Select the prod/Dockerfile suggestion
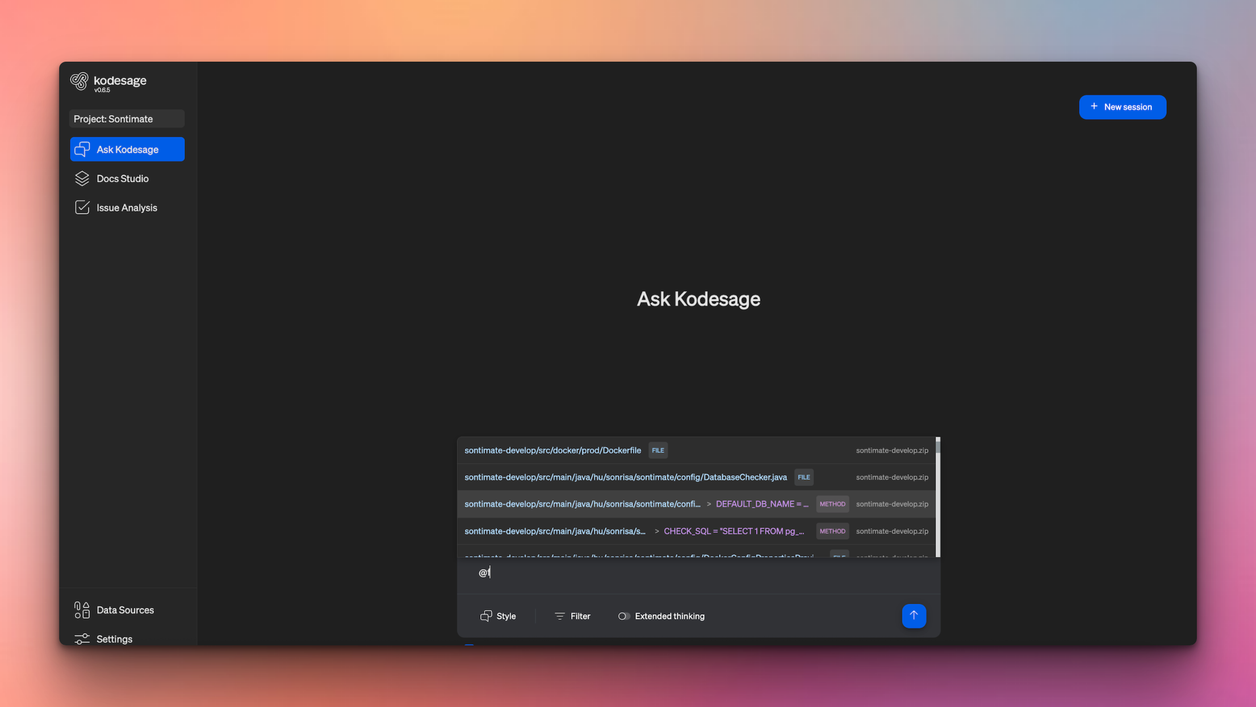This screenshot has height=707, width=1256. [x=553, y=450]
